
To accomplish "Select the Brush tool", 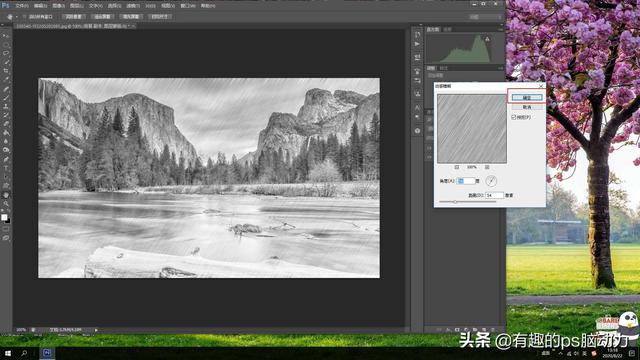I will tap(6, 98).
